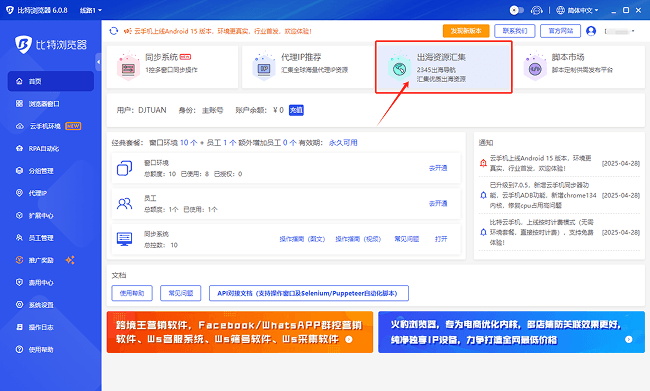
Task: Click the 系统设置 system settings gear icon
Action: pyautogui.click(x=19, y=305)
